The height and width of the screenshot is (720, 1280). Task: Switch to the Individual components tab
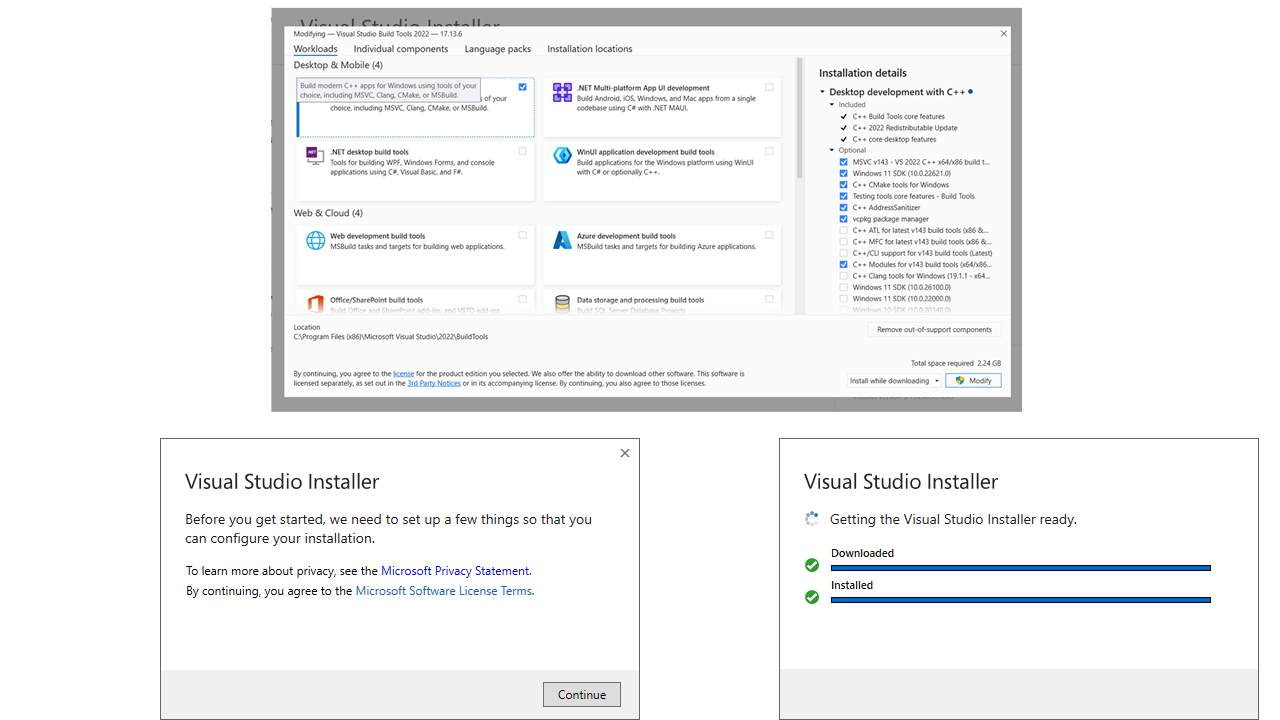pos(400,48)
